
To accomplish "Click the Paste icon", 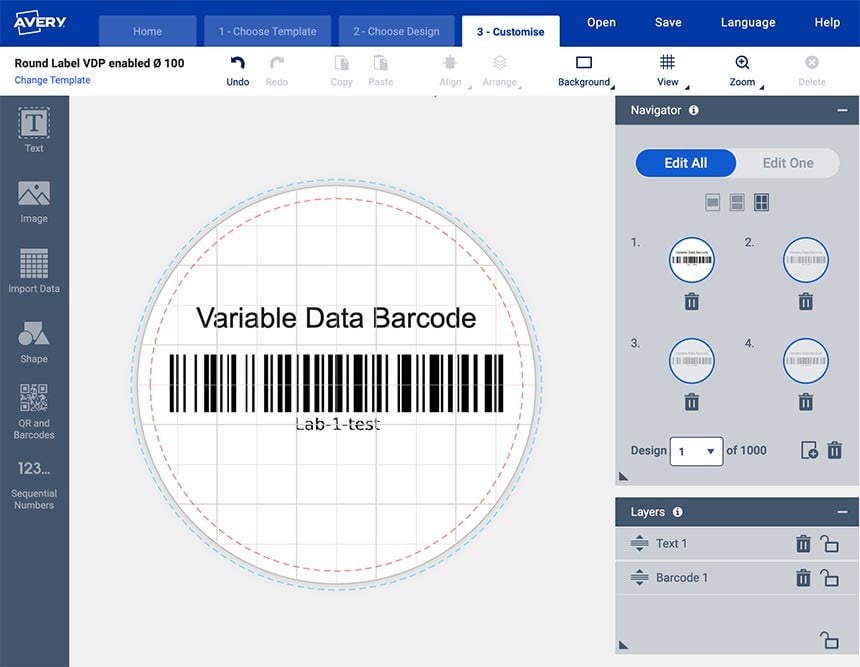I will [x=381, y=63].
